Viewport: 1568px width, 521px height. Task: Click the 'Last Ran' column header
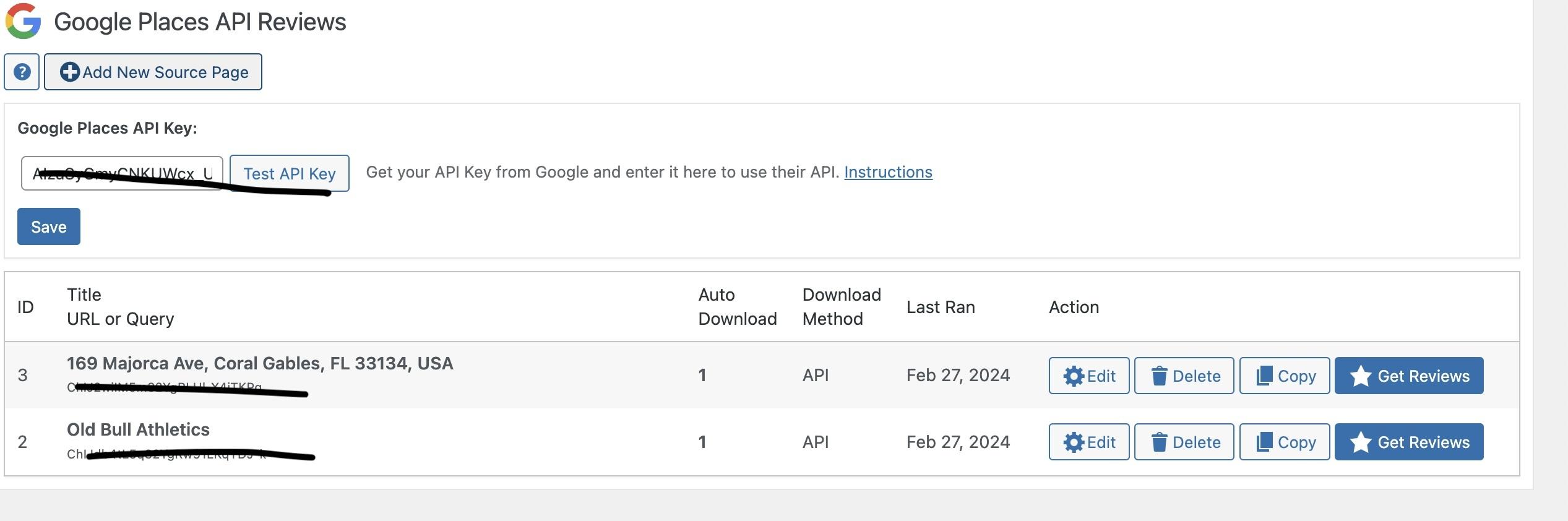tap(941, 307)
